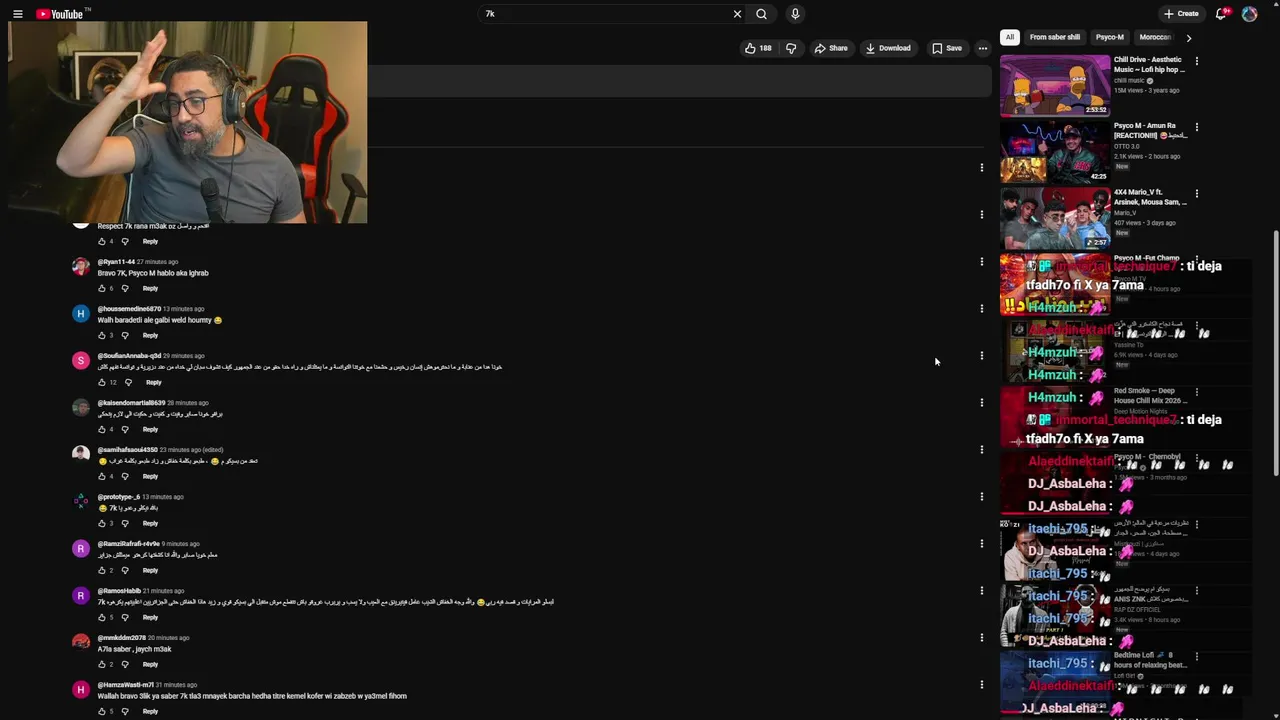Dislike @SoufianAnnaba-q3d's comment
This screenshot has height=720, width=1280.
click(128, 382)
